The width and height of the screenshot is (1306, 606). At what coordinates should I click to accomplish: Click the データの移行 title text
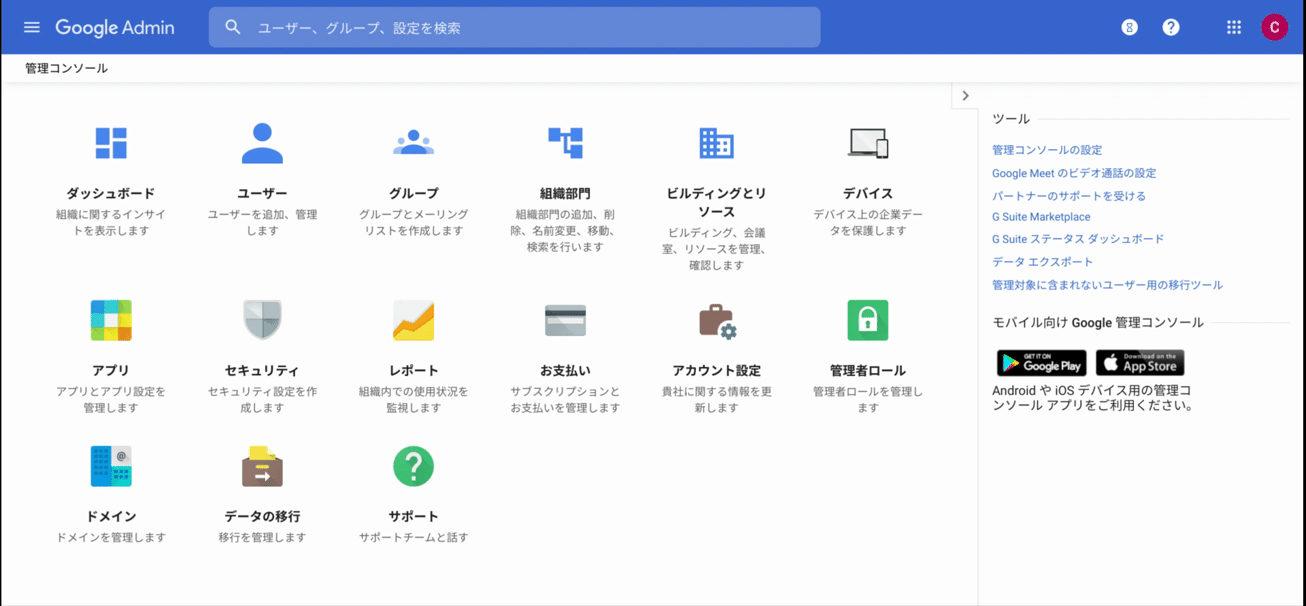pyautogui.click(x=262, y=516)
